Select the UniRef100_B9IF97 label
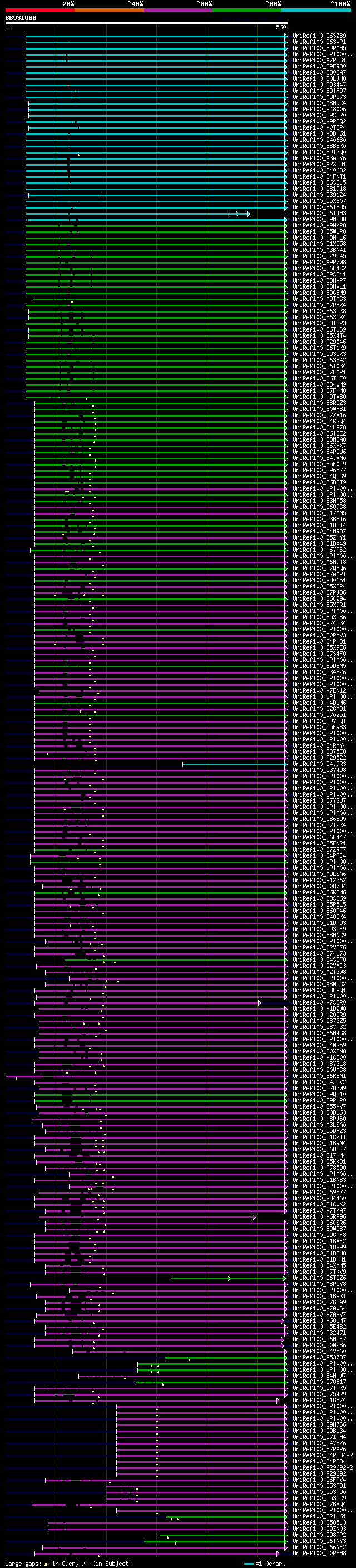This screenshot has width=356, height=1568. (319, 91)
